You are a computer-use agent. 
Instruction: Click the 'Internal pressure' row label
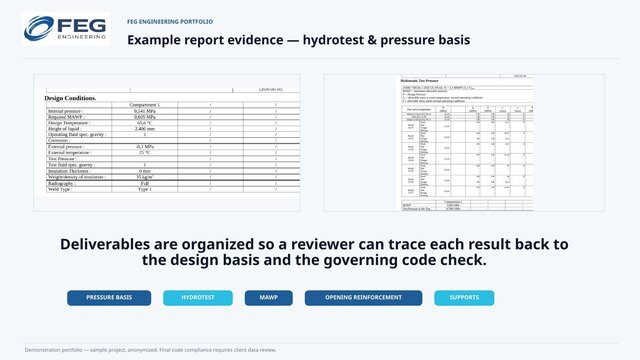(65, 111)
